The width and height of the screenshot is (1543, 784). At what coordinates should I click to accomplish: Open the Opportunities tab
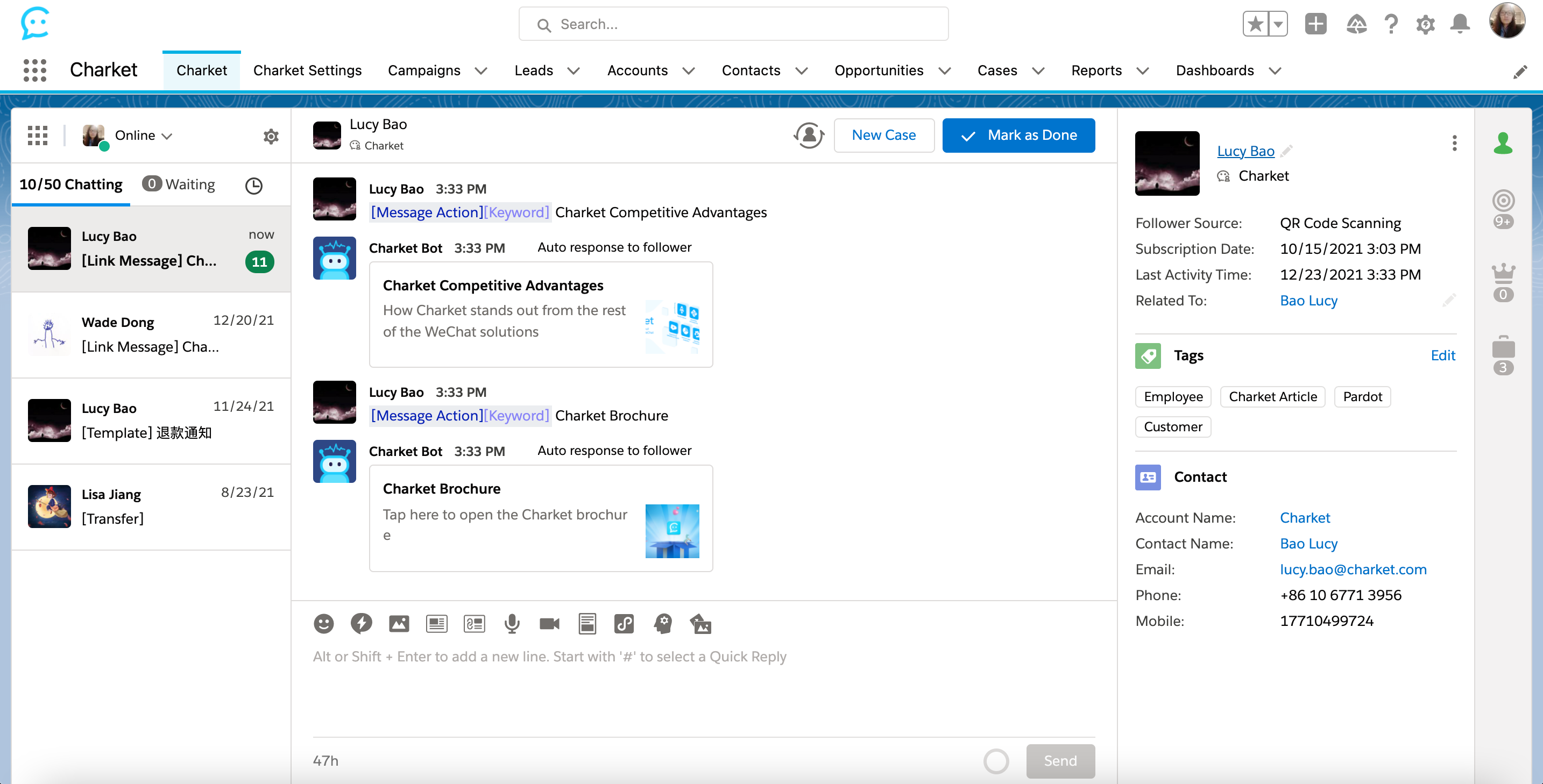(x=879, y=70)
